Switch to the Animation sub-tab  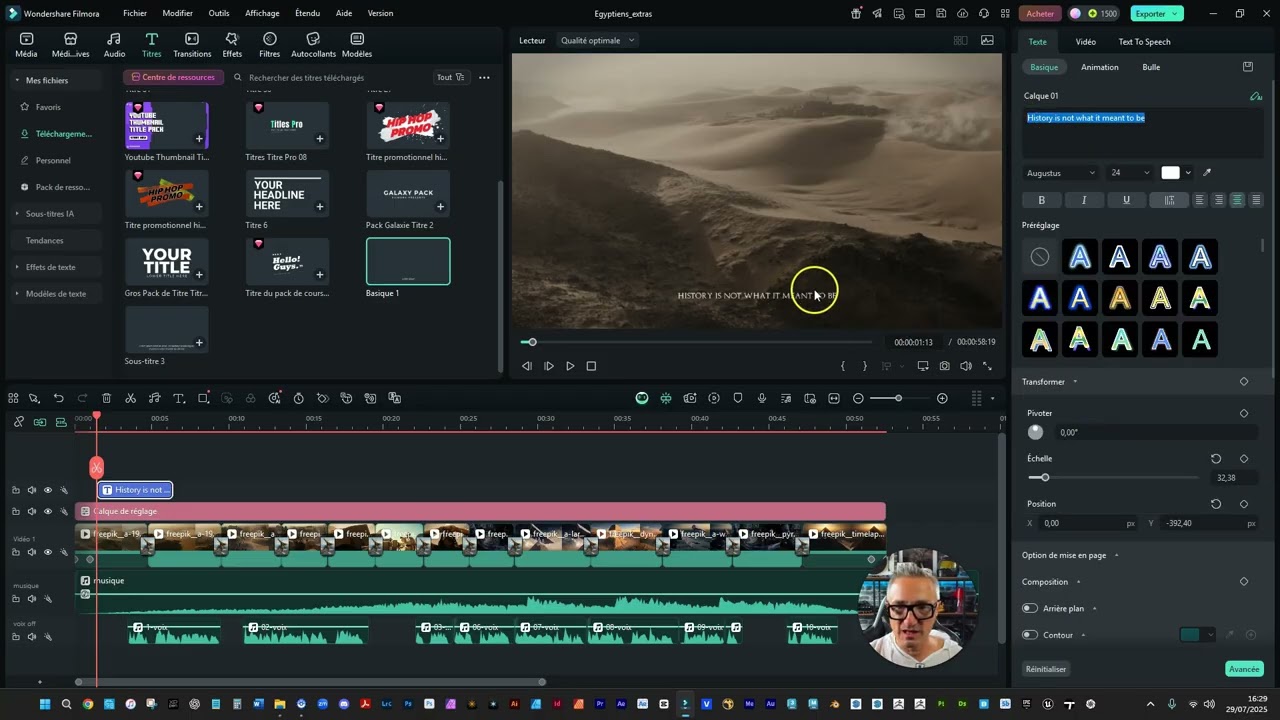click(x=1100, y=67)
